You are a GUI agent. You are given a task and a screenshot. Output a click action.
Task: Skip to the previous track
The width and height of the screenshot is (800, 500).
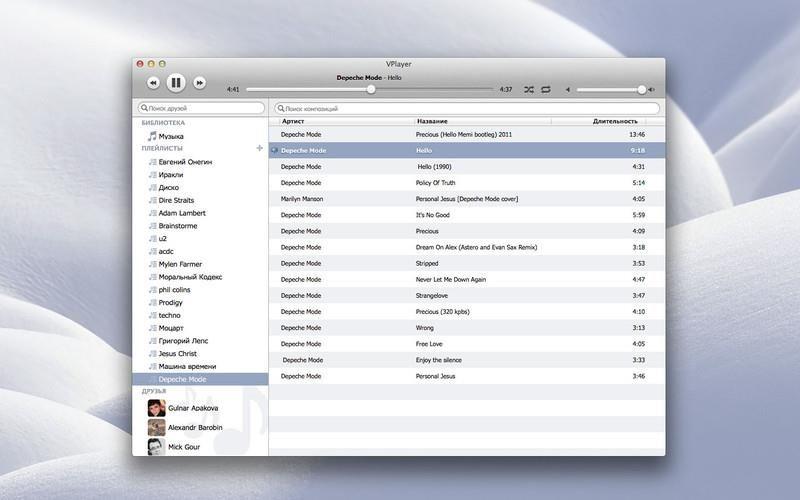tap(153, 83)
